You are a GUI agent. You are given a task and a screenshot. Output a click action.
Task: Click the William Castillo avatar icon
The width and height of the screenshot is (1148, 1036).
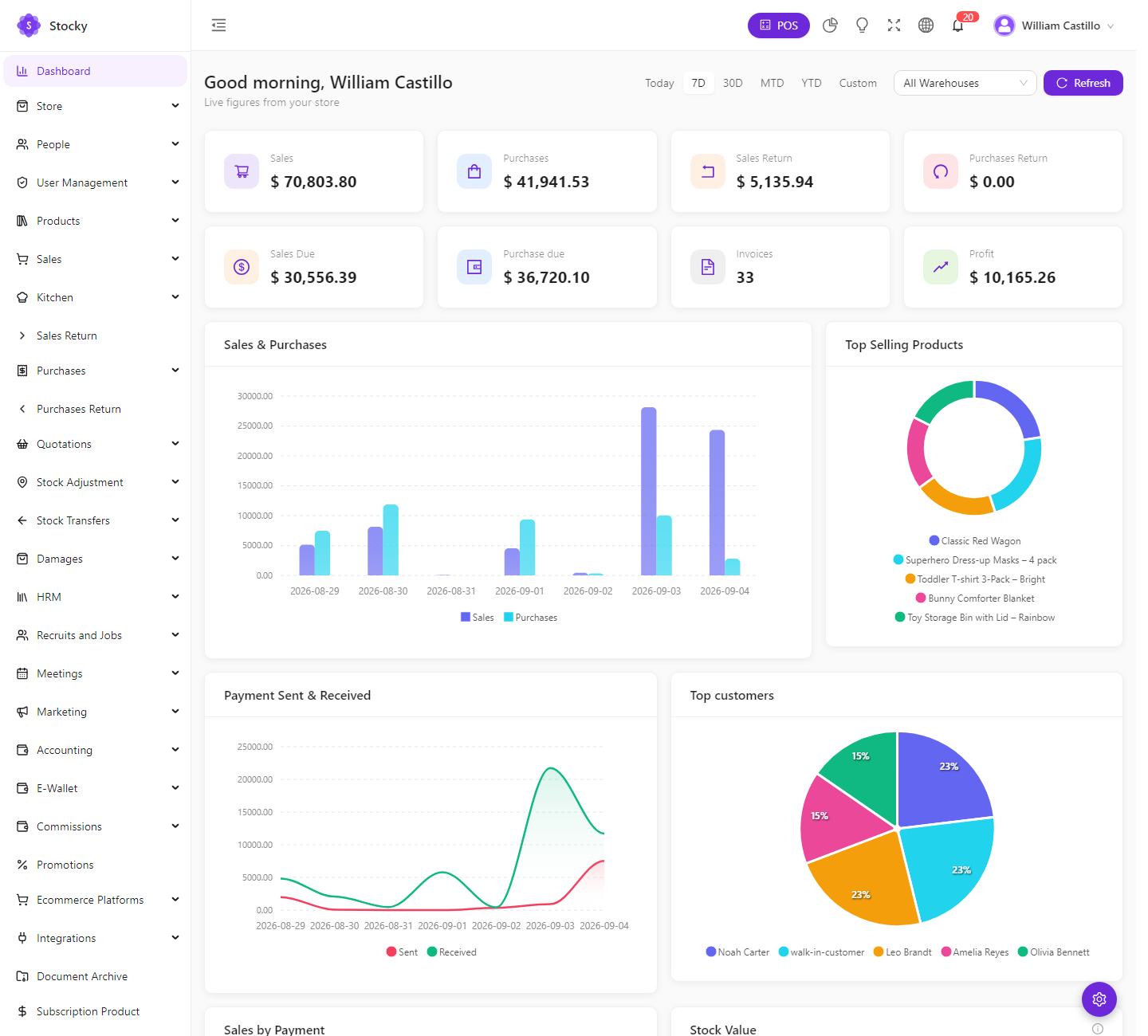tap(1005, 26)
